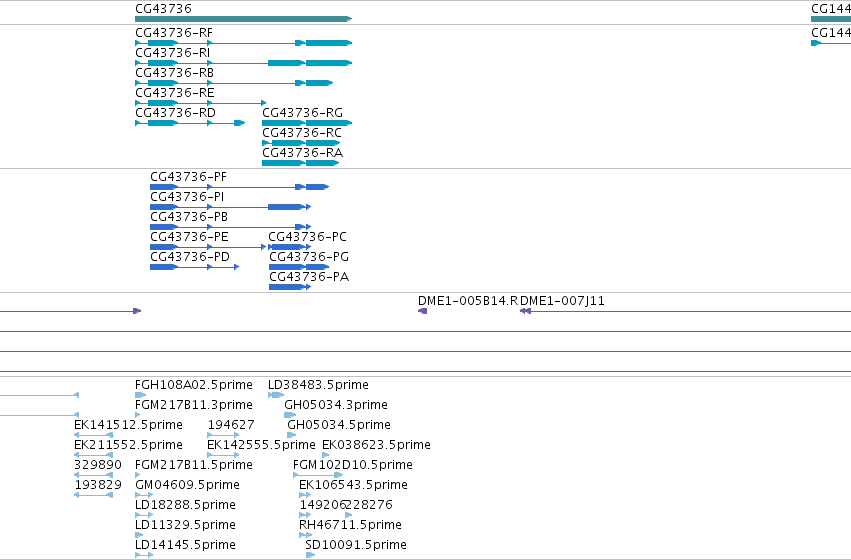The height and width of the screenshot is (560, 851).
Task: Open the CG43736-RA transcript label
Action: tap(302, 154)
